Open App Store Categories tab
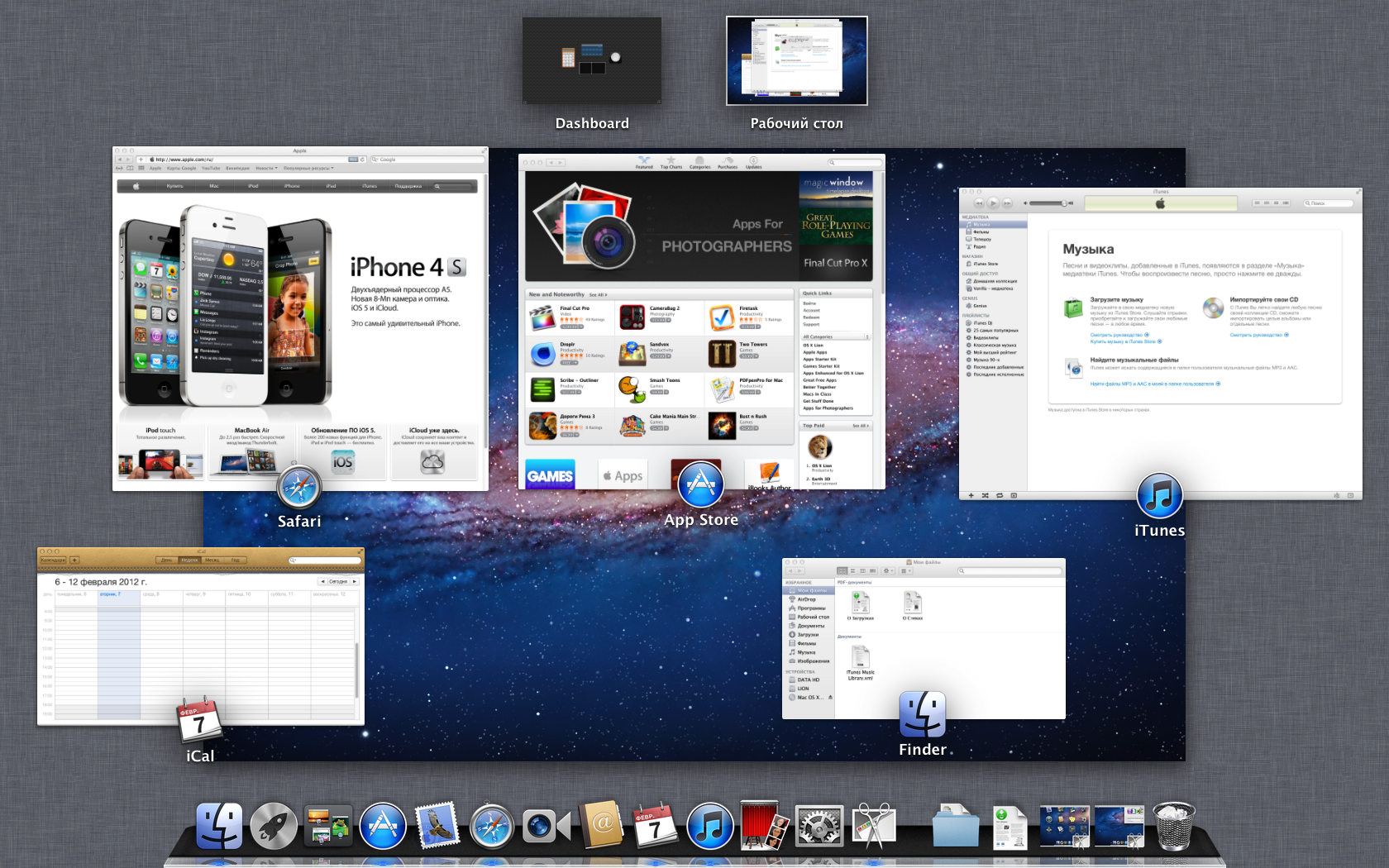The image size is (1389, 868). pos(699,163)
